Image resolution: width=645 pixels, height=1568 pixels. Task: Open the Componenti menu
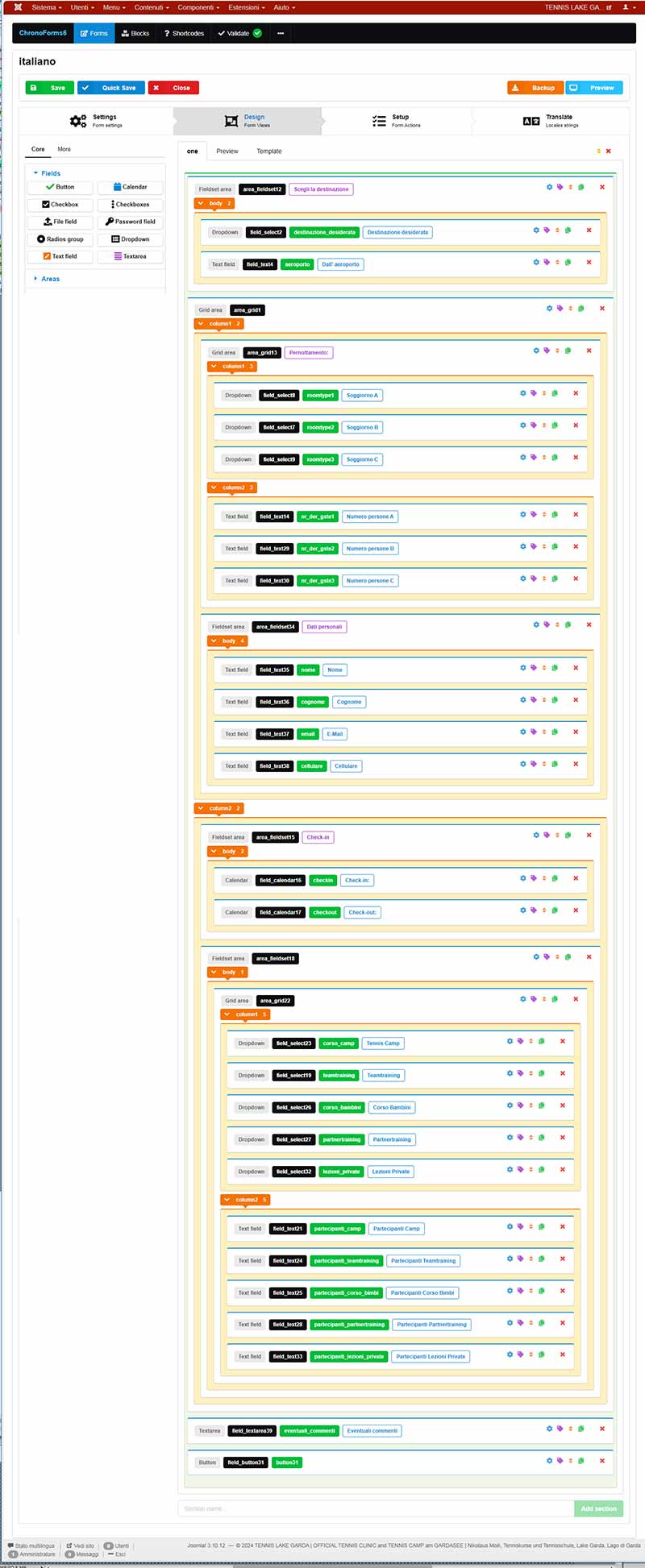click(198, 7)
